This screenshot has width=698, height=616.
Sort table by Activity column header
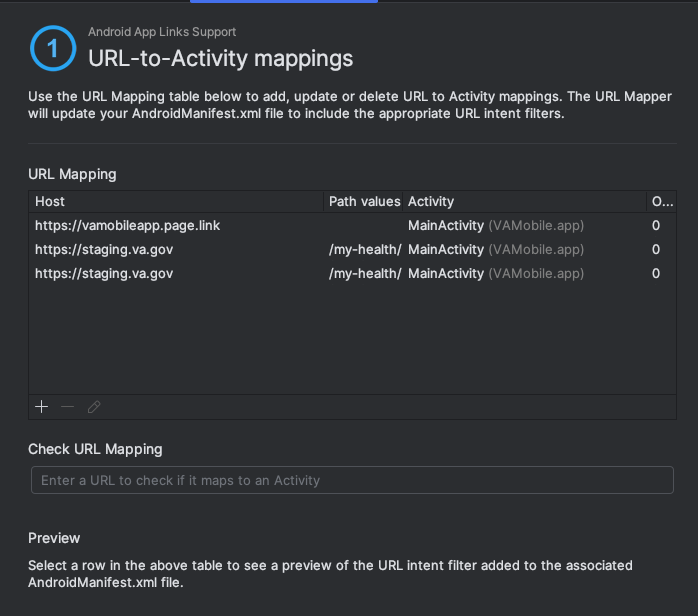(524, 202)
